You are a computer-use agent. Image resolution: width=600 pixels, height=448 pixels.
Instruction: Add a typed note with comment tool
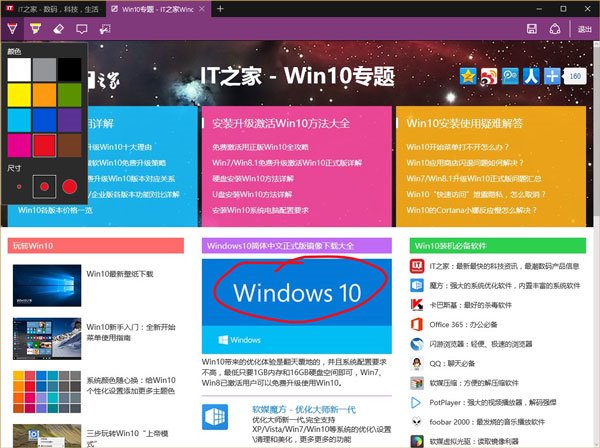point(82,29)
